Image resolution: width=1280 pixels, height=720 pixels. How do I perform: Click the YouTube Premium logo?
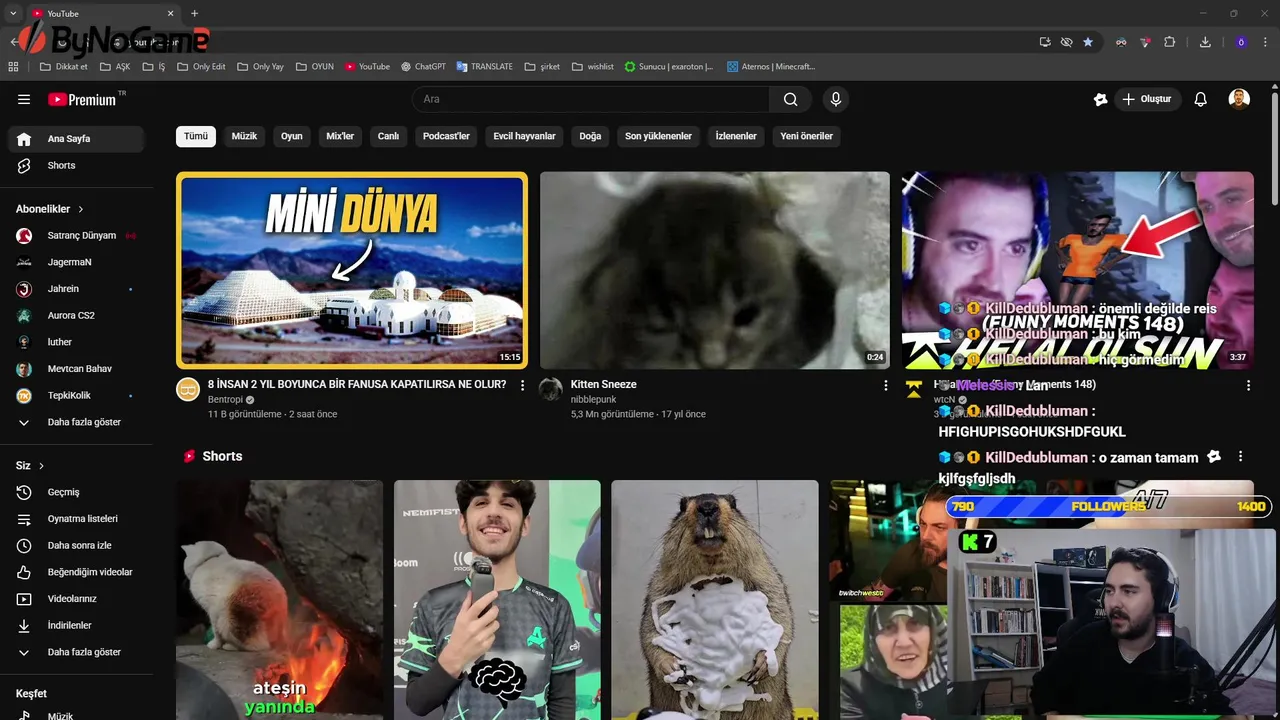click(x=82, y=99)
